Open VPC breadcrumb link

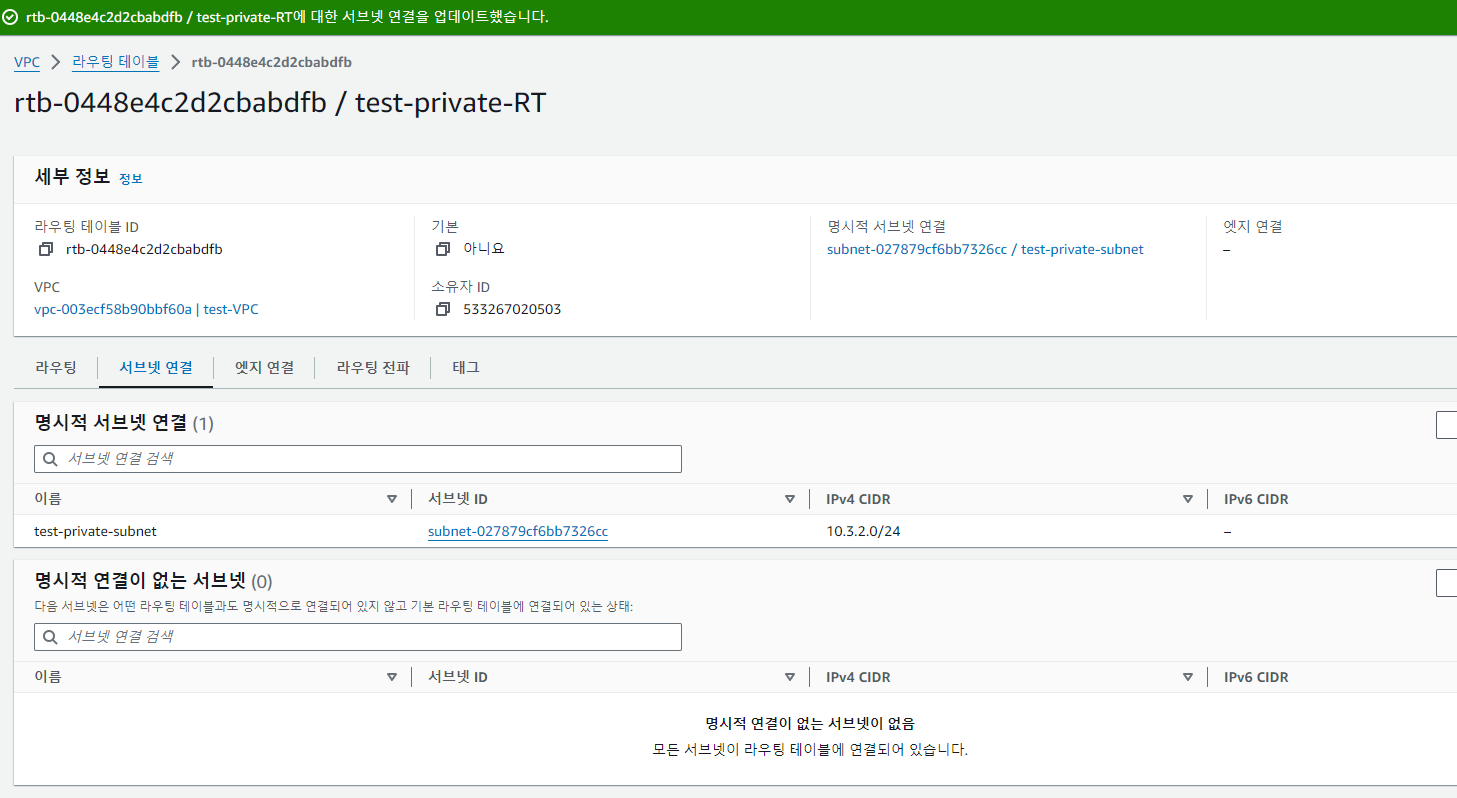27,62
